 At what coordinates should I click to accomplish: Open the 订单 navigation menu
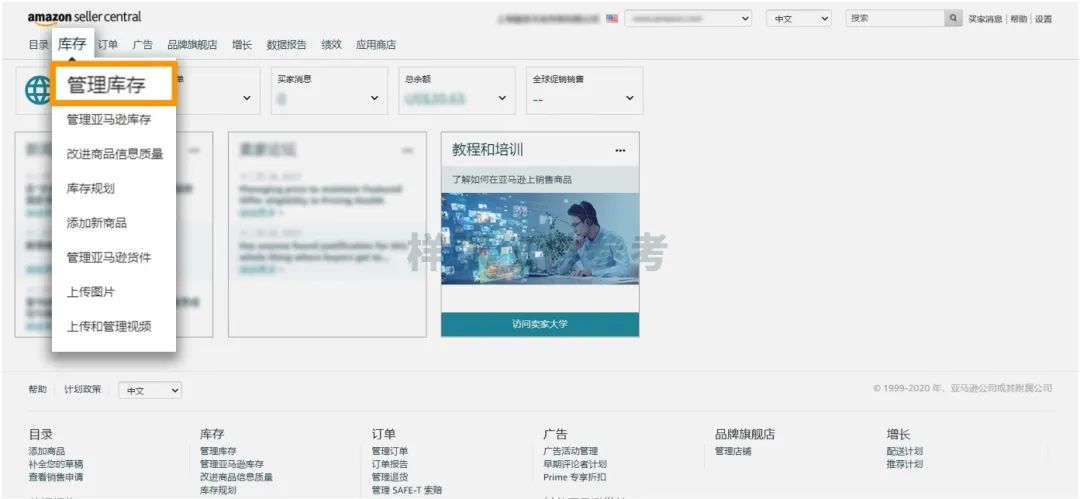point(107,45)
